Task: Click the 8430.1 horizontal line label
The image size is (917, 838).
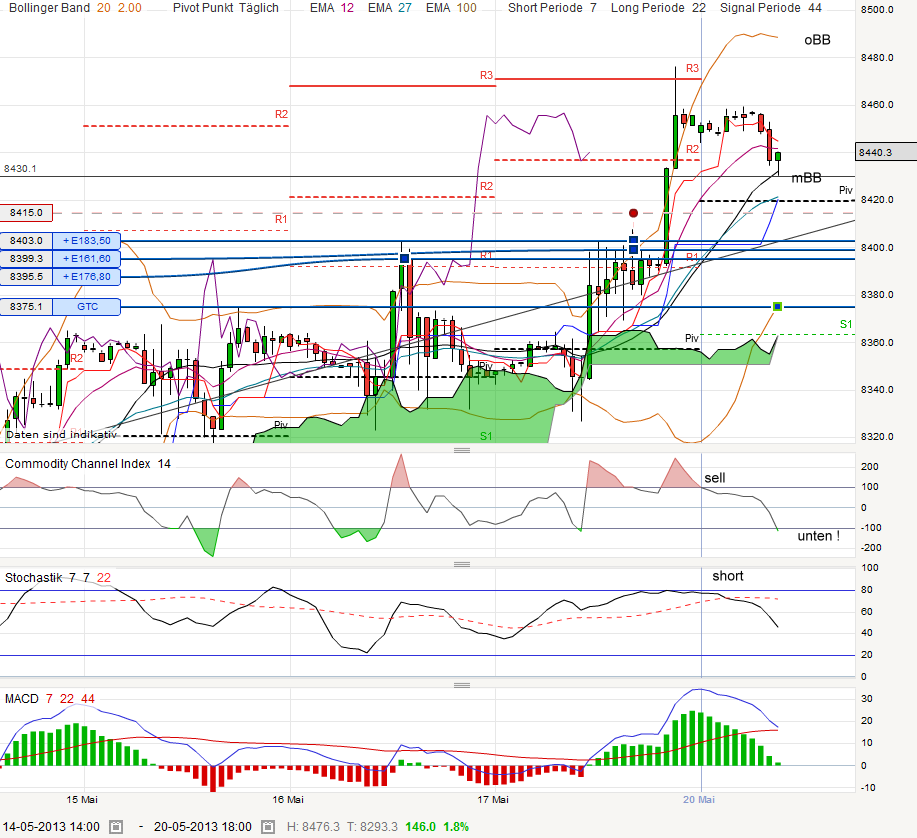Action: [20, 168]
